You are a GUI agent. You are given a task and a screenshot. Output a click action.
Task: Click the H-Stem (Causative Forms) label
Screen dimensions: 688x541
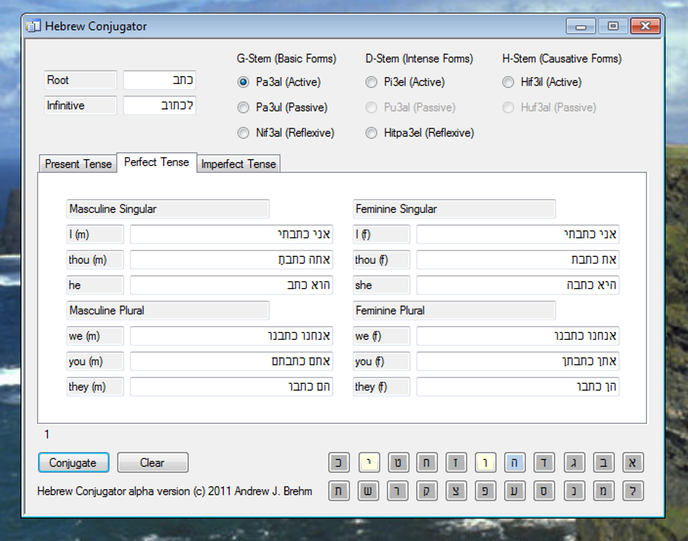[562, 59]
